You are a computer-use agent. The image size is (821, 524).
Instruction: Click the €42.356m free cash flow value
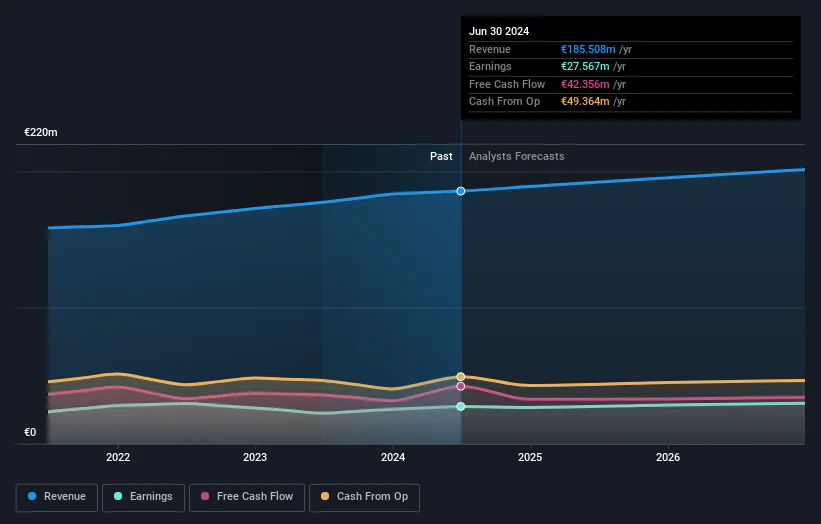click(x=585, y=84)
